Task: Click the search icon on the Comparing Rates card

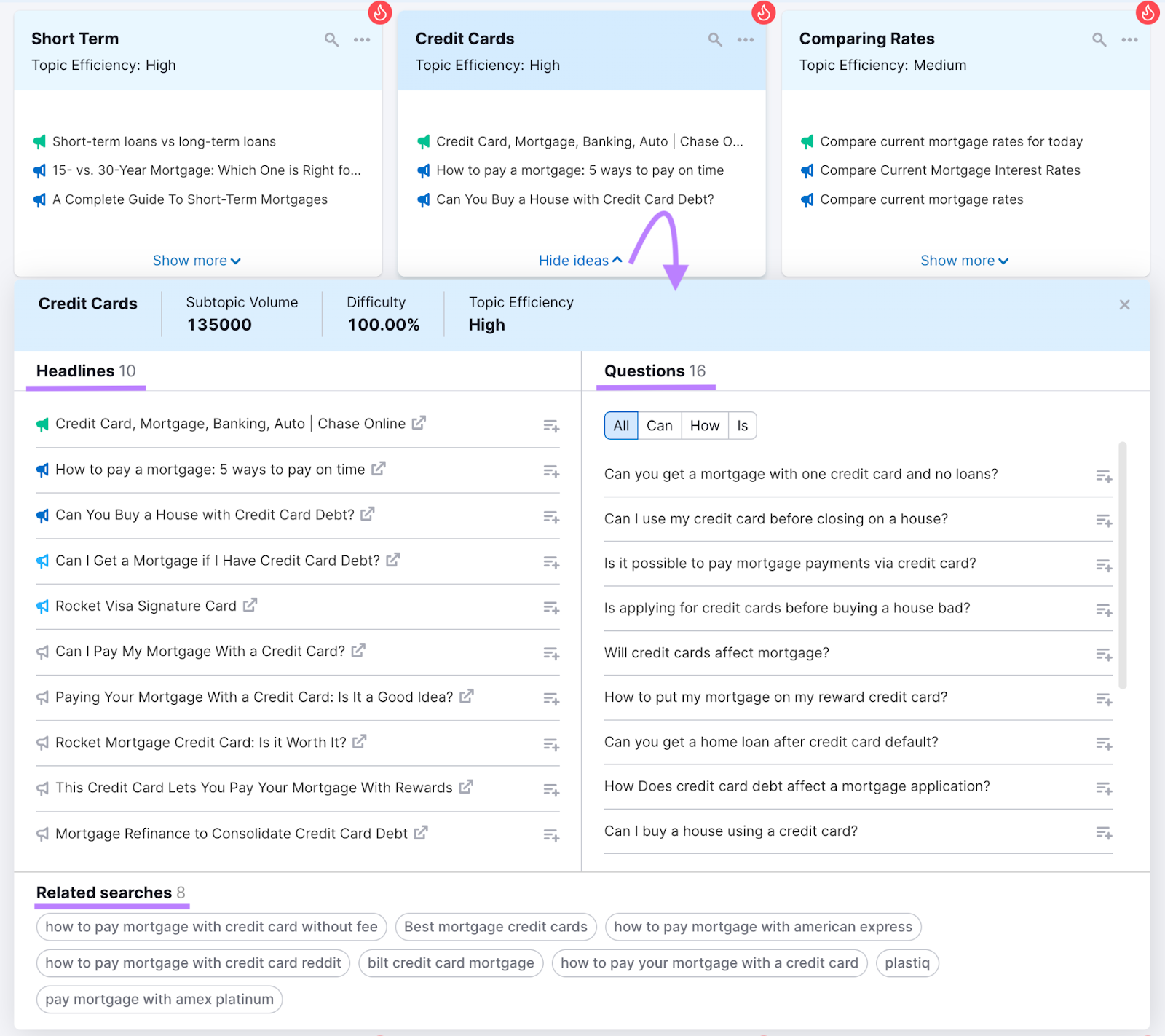Action: (x=1099, y=39)
